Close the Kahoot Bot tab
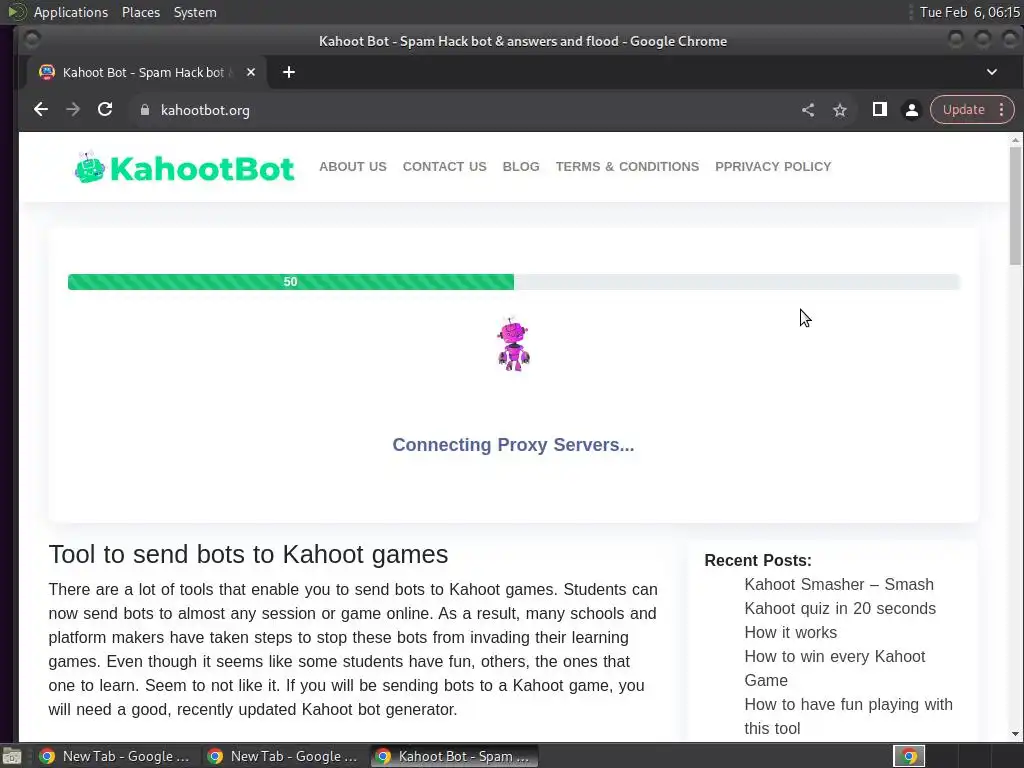Image resolution: width=1024 pixels, height=768 pixels. click(x=251, y=72)
